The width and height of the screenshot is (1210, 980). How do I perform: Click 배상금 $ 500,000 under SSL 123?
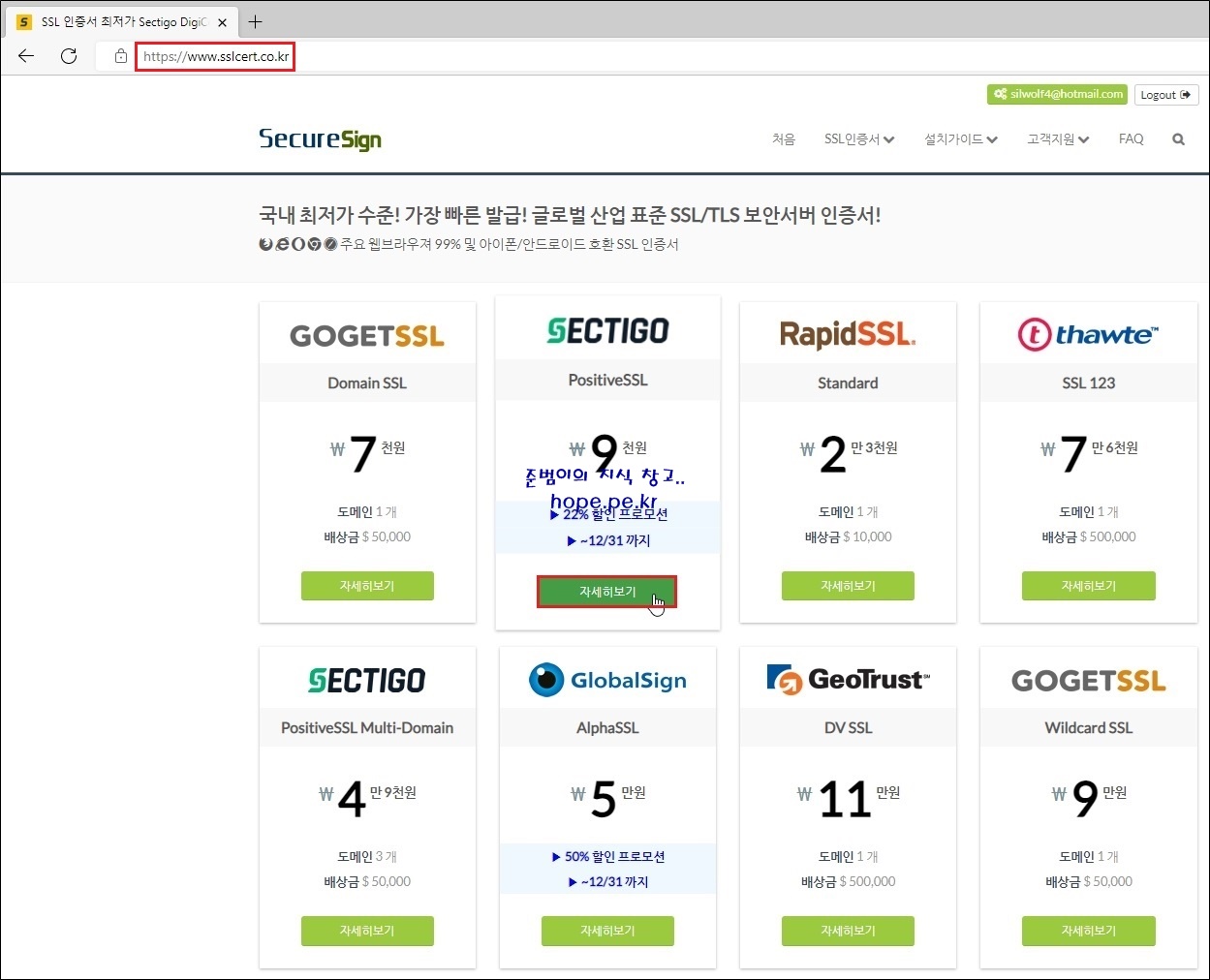[1088, 536]
